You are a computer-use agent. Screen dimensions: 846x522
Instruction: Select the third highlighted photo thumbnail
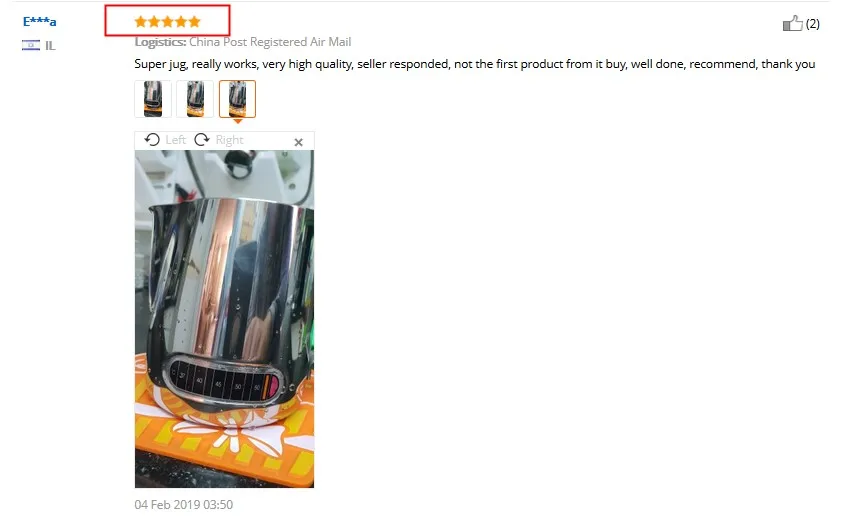click(x=237, y=99)
